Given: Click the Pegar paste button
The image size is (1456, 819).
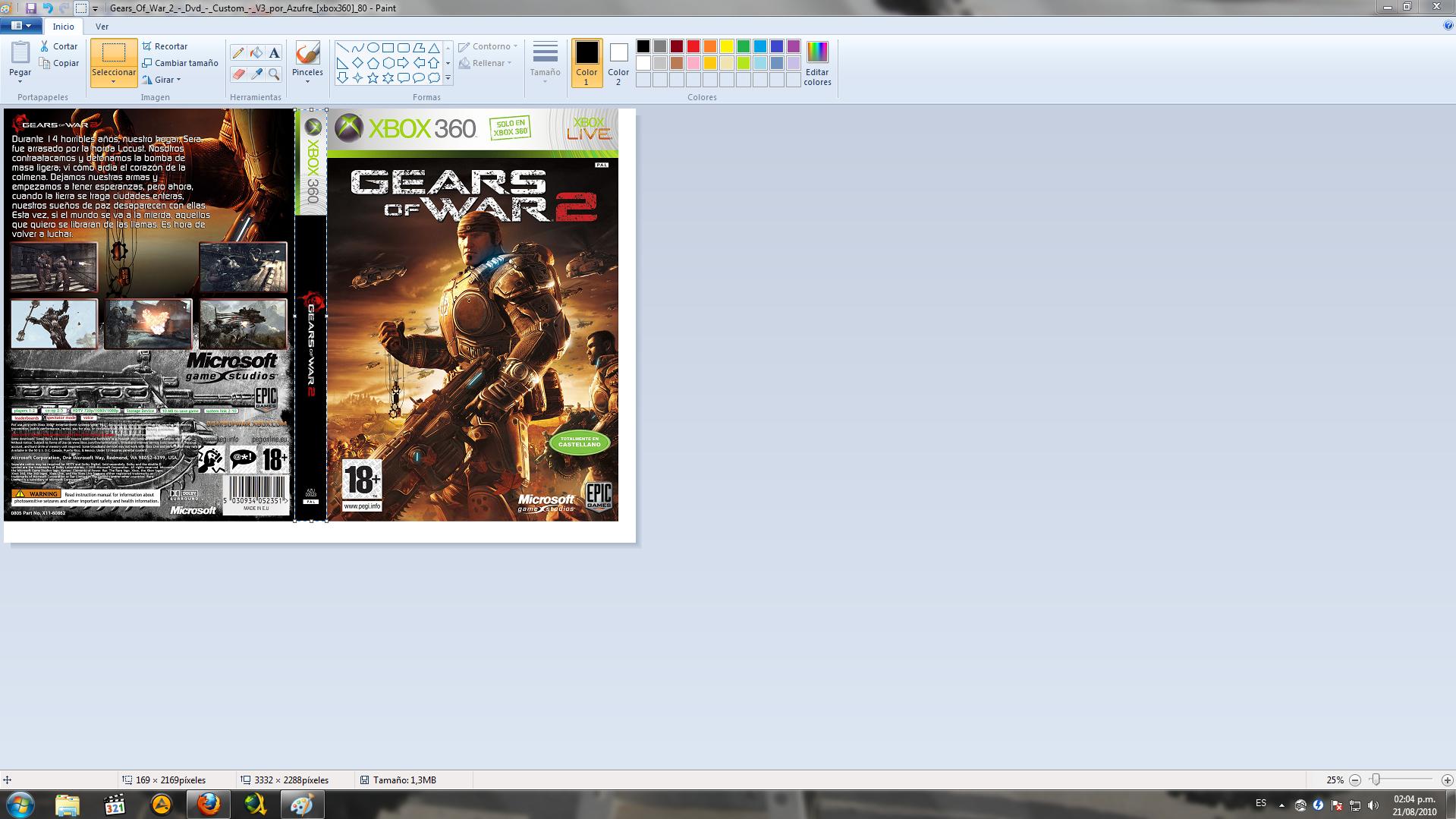Looking at the screenshot, I should click(x=20, y=58).
